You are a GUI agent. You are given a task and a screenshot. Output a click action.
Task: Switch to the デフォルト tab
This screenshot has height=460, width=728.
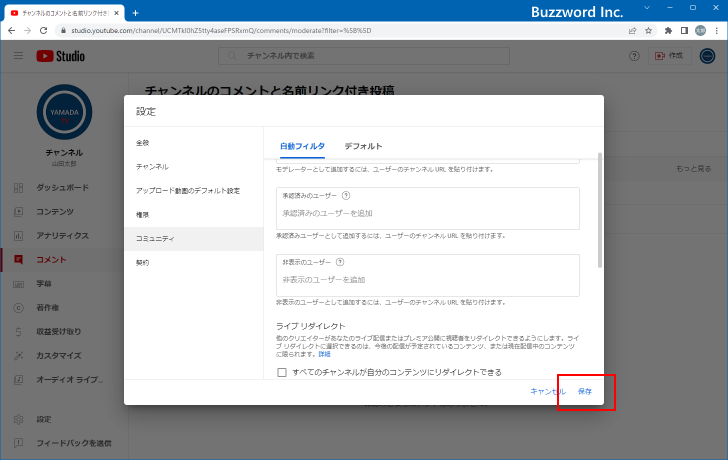[x=363, y=146]
